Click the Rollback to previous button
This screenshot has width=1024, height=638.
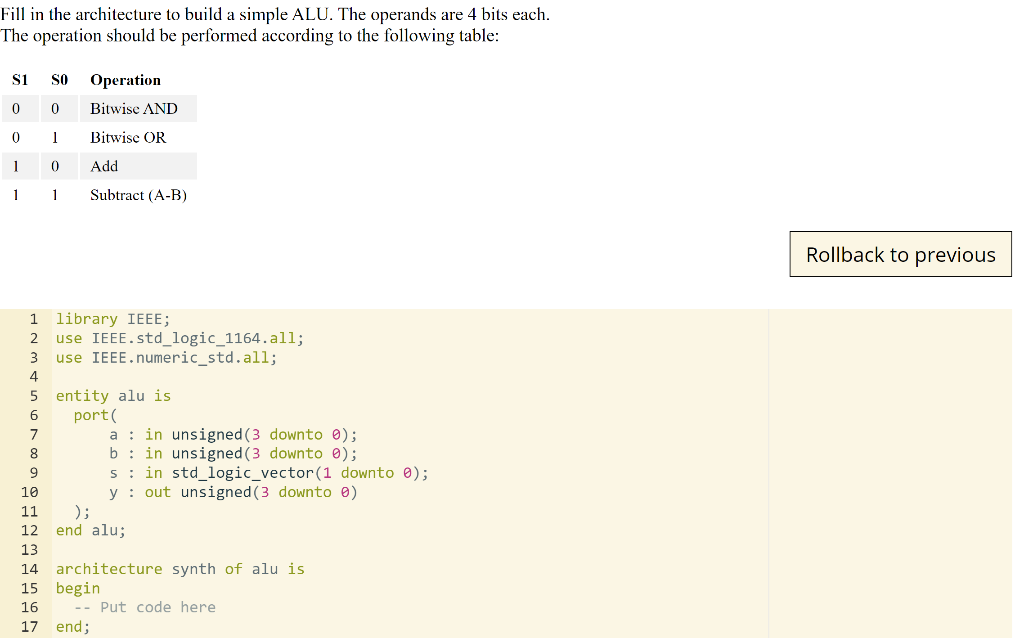pyautogui.click(x=899, y=254)
